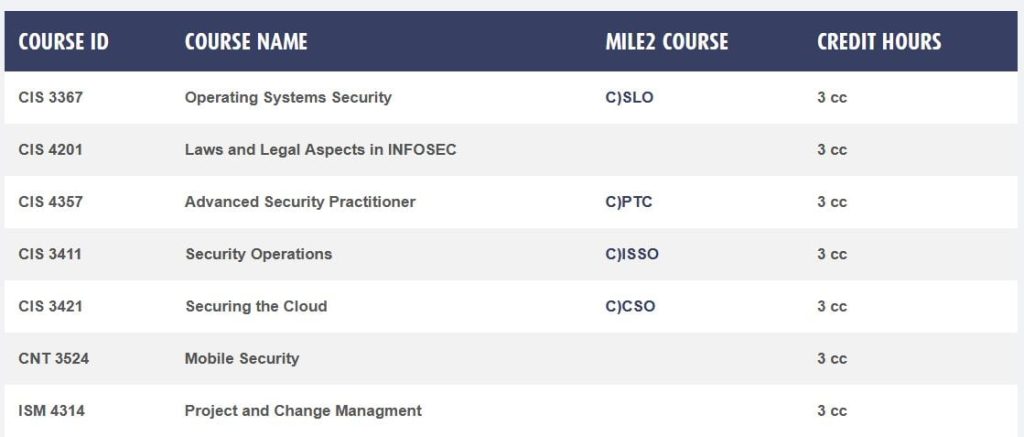Click the COURSE ID column header

coord(63,42)
